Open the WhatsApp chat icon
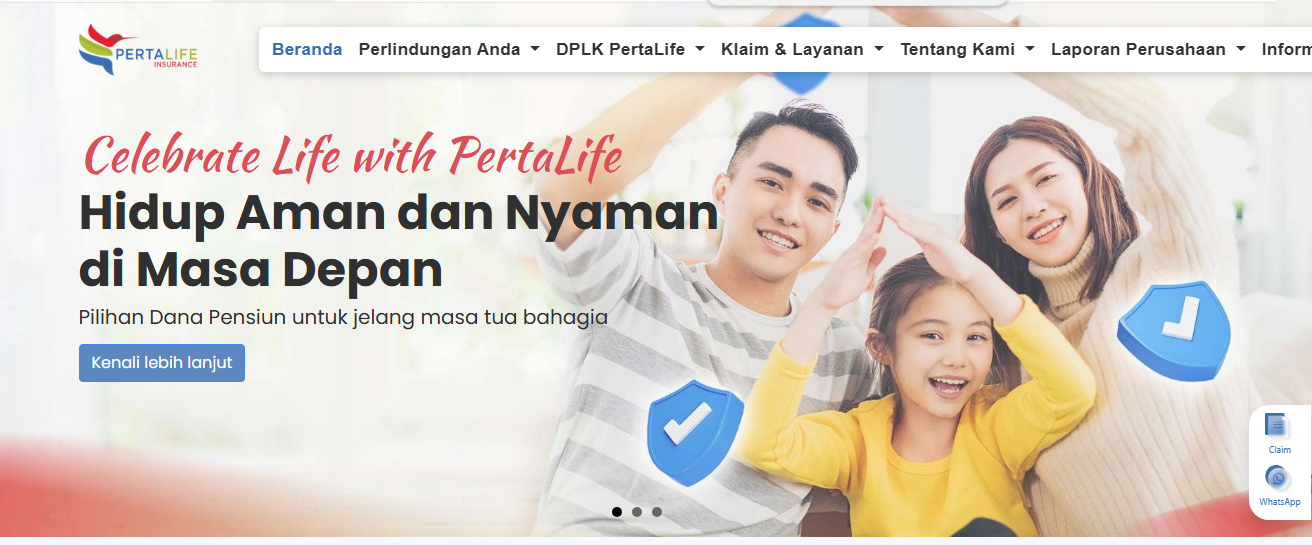The width and height of the screenshot is (1312, 545). [x=1277, y=478]
